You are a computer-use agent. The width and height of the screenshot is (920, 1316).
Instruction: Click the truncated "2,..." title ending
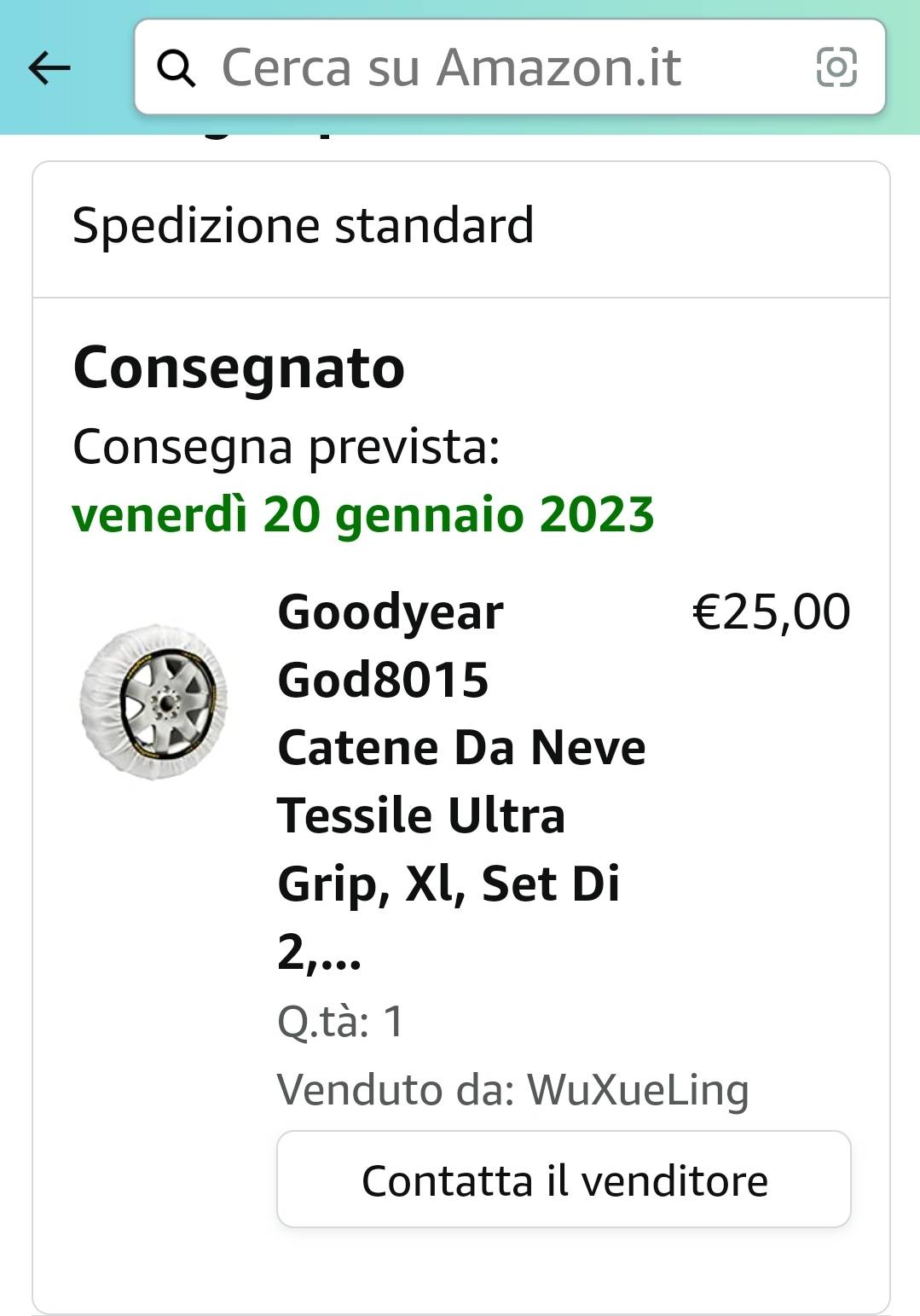coord(320,952)
